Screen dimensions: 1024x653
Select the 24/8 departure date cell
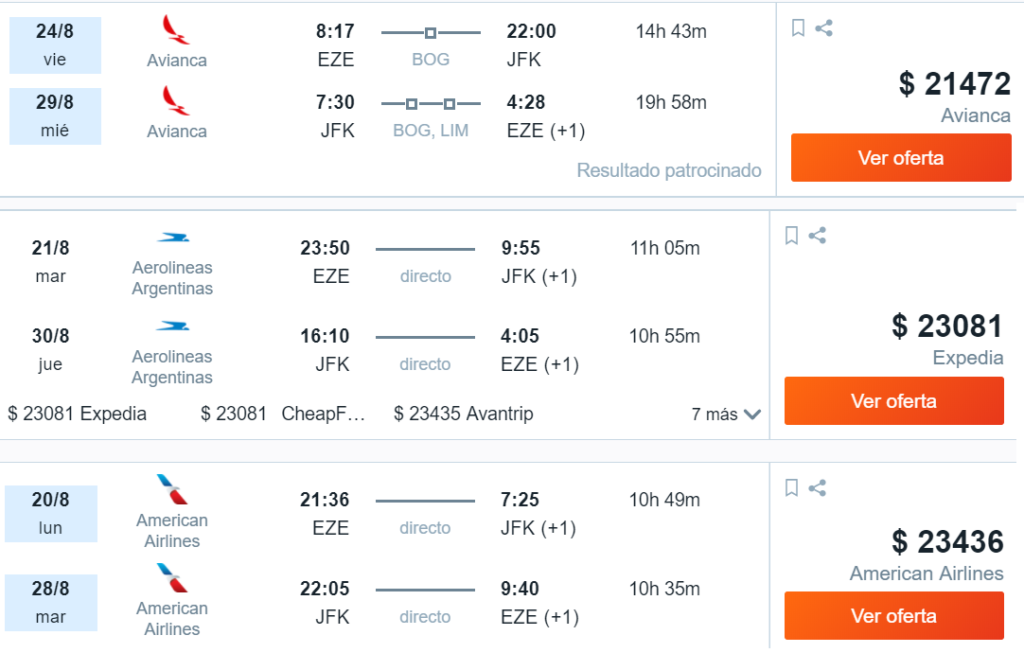(55, 45)
